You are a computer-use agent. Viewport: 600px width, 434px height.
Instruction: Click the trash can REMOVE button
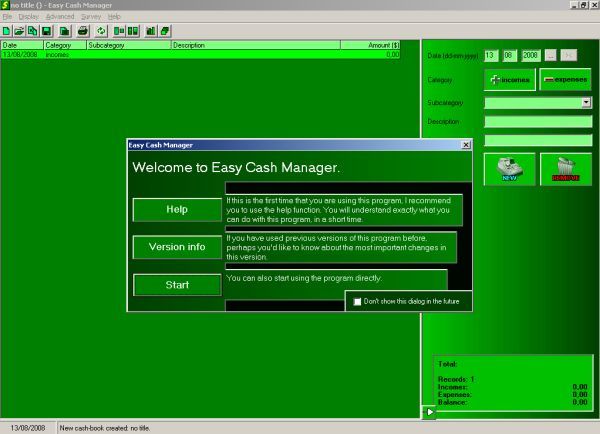click(566, 169)
